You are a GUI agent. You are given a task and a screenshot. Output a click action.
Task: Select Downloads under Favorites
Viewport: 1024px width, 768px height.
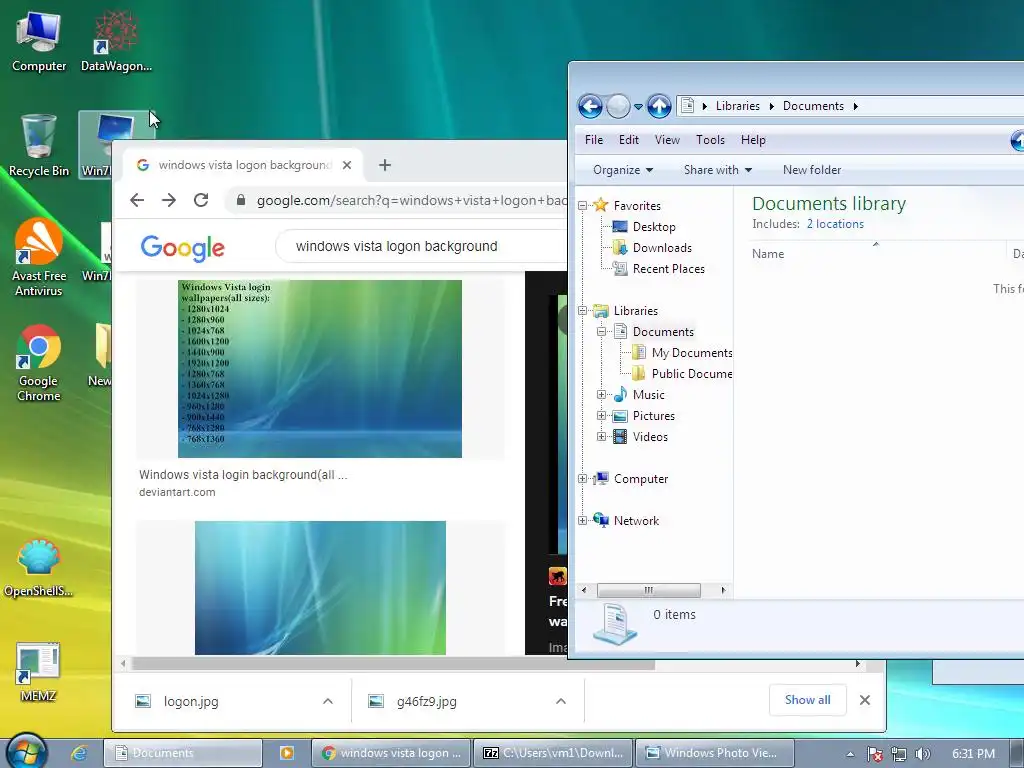pos(662,248)
